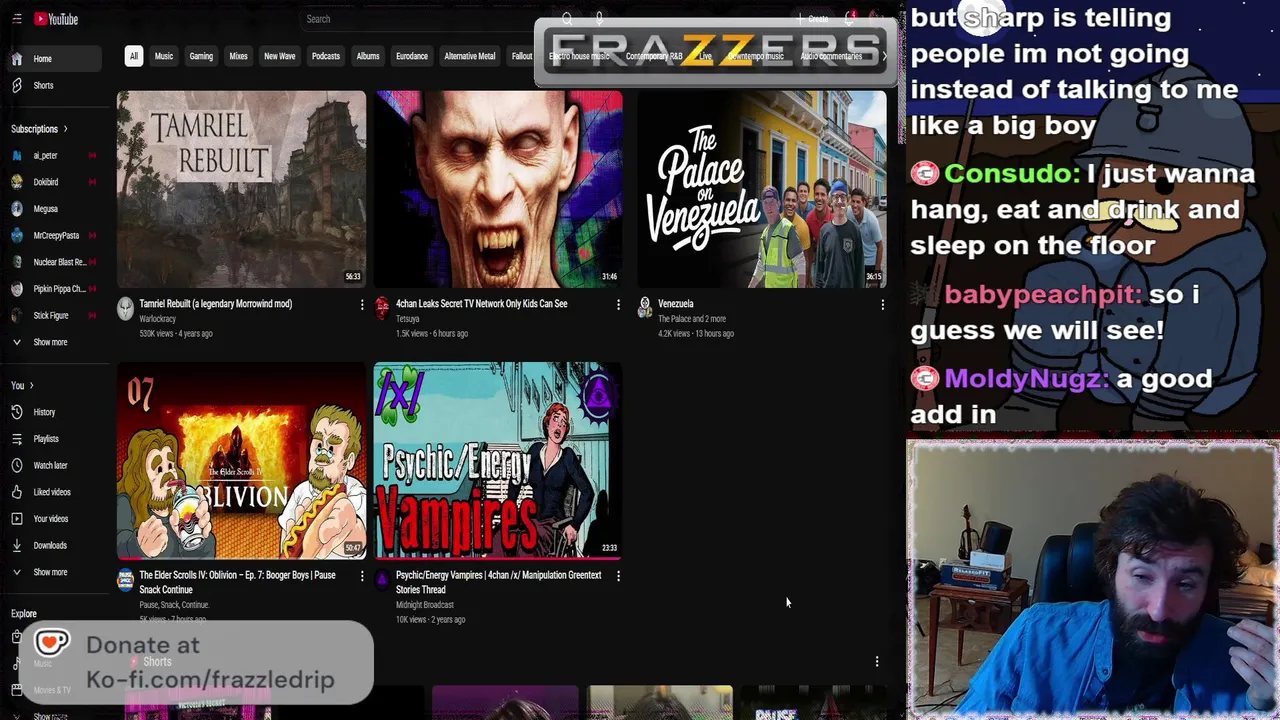Select the Alternative Metal filter chip
This screenshot has width=1280, height=720.
coord(470,56)
